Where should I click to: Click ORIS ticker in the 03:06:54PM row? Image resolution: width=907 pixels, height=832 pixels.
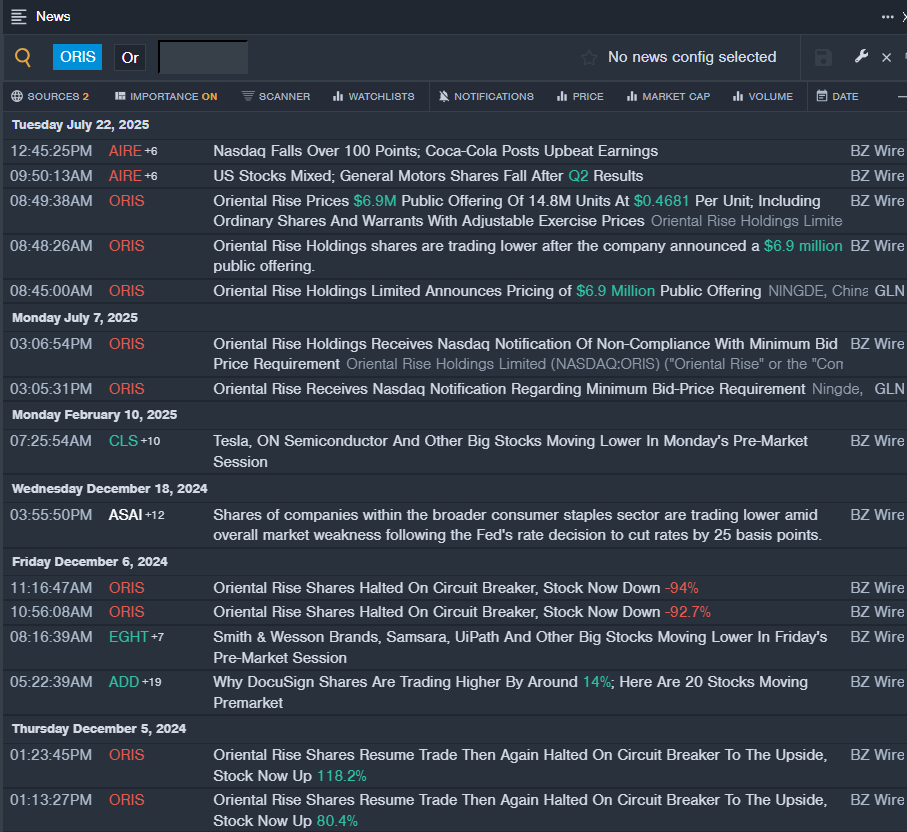pyautogui.click(x=127, y=344)
